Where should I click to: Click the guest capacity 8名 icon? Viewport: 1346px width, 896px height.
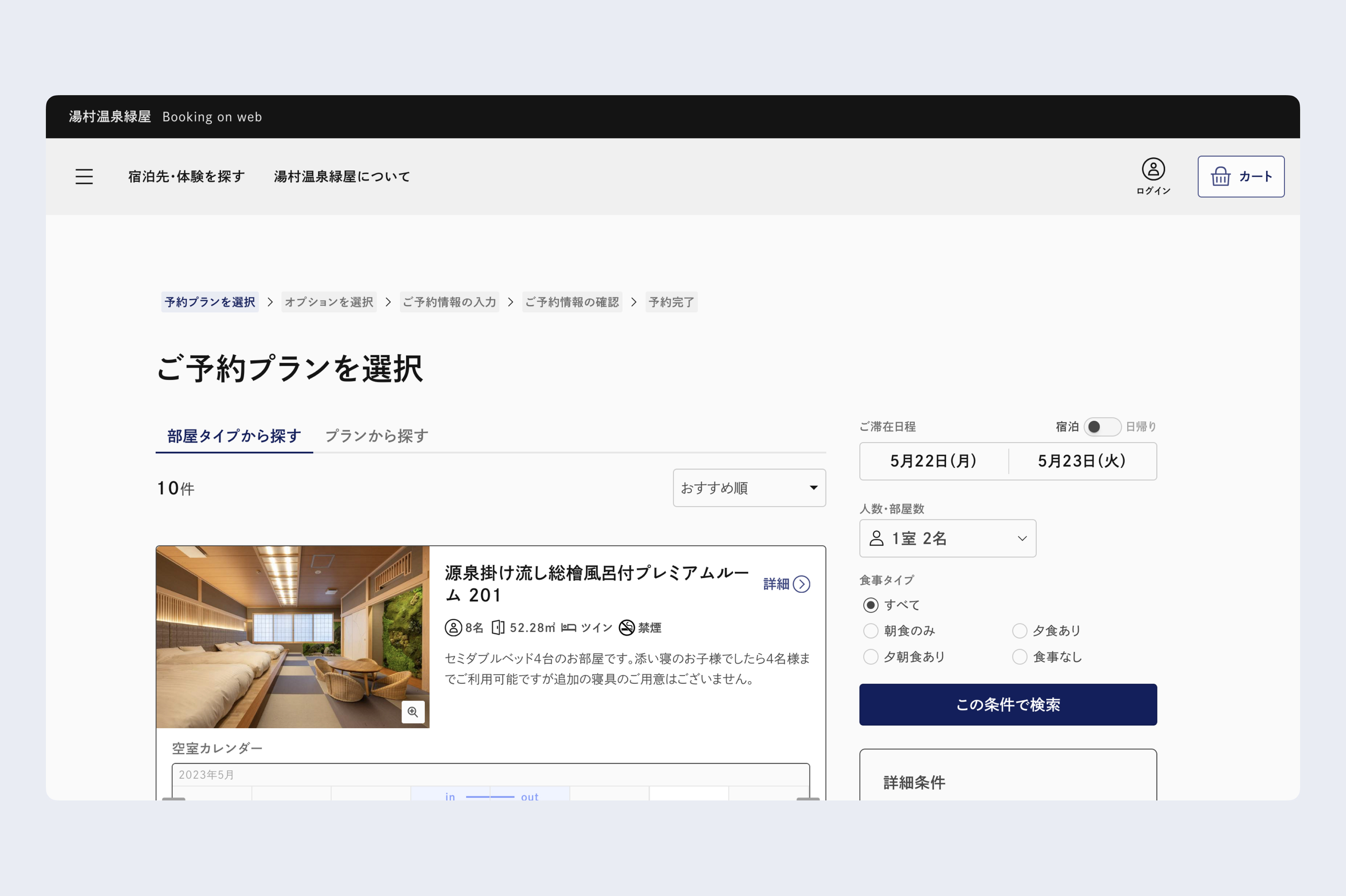click(x=453, y=627)
